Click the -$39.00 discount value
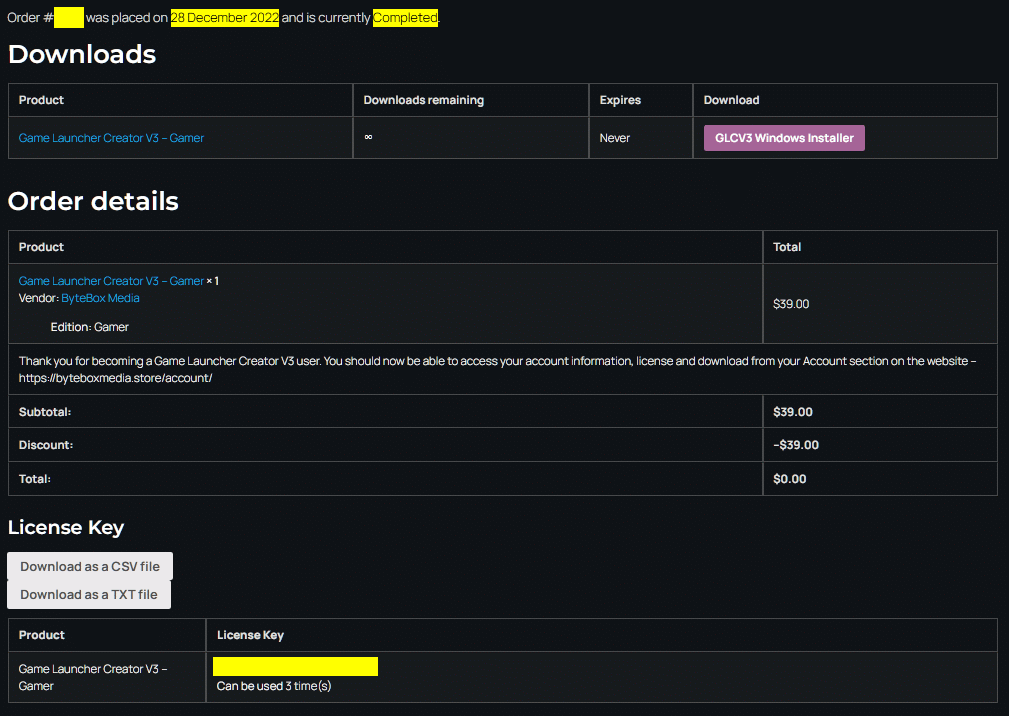The image size is (1009, 716). (x=796, y=445)
